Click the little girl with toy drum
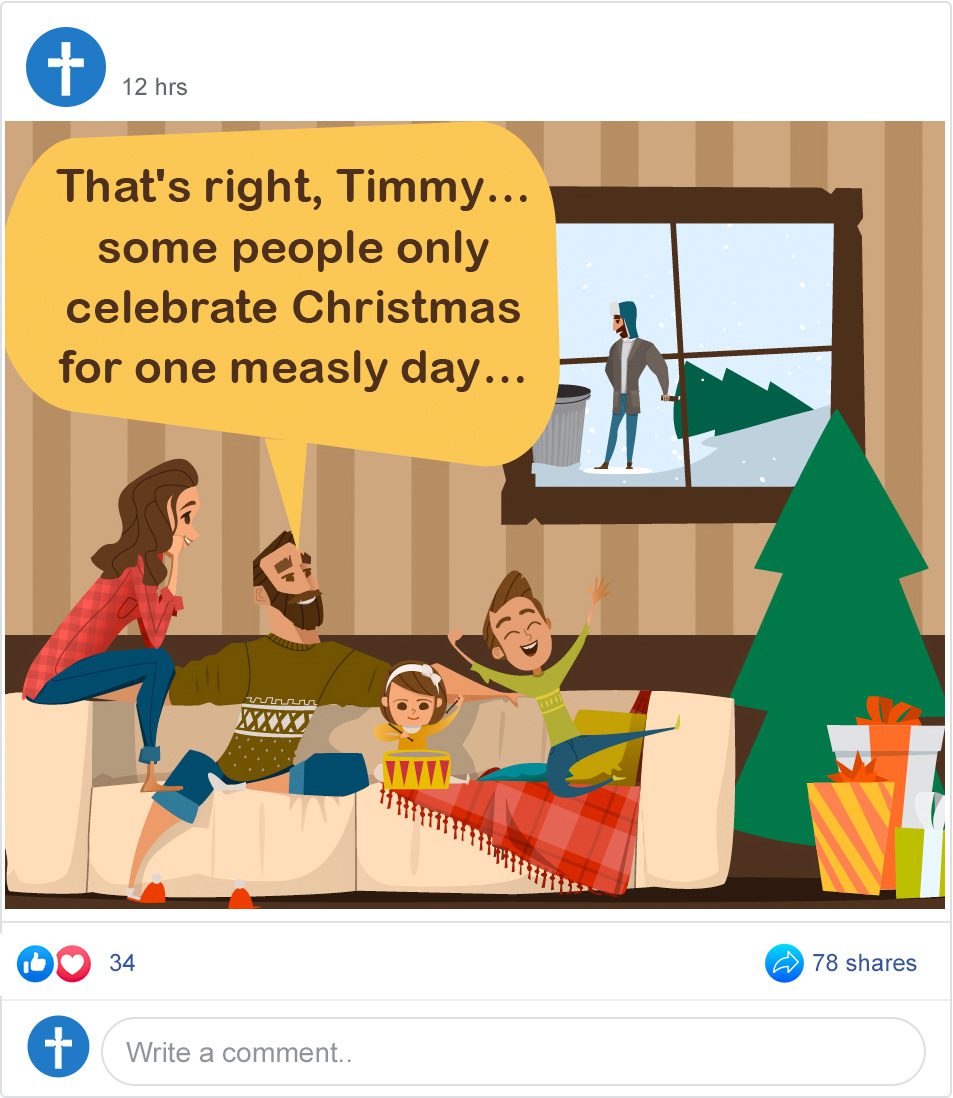Image resolution: width=953 pixels, height=1098 pixels. coord(417,725)
